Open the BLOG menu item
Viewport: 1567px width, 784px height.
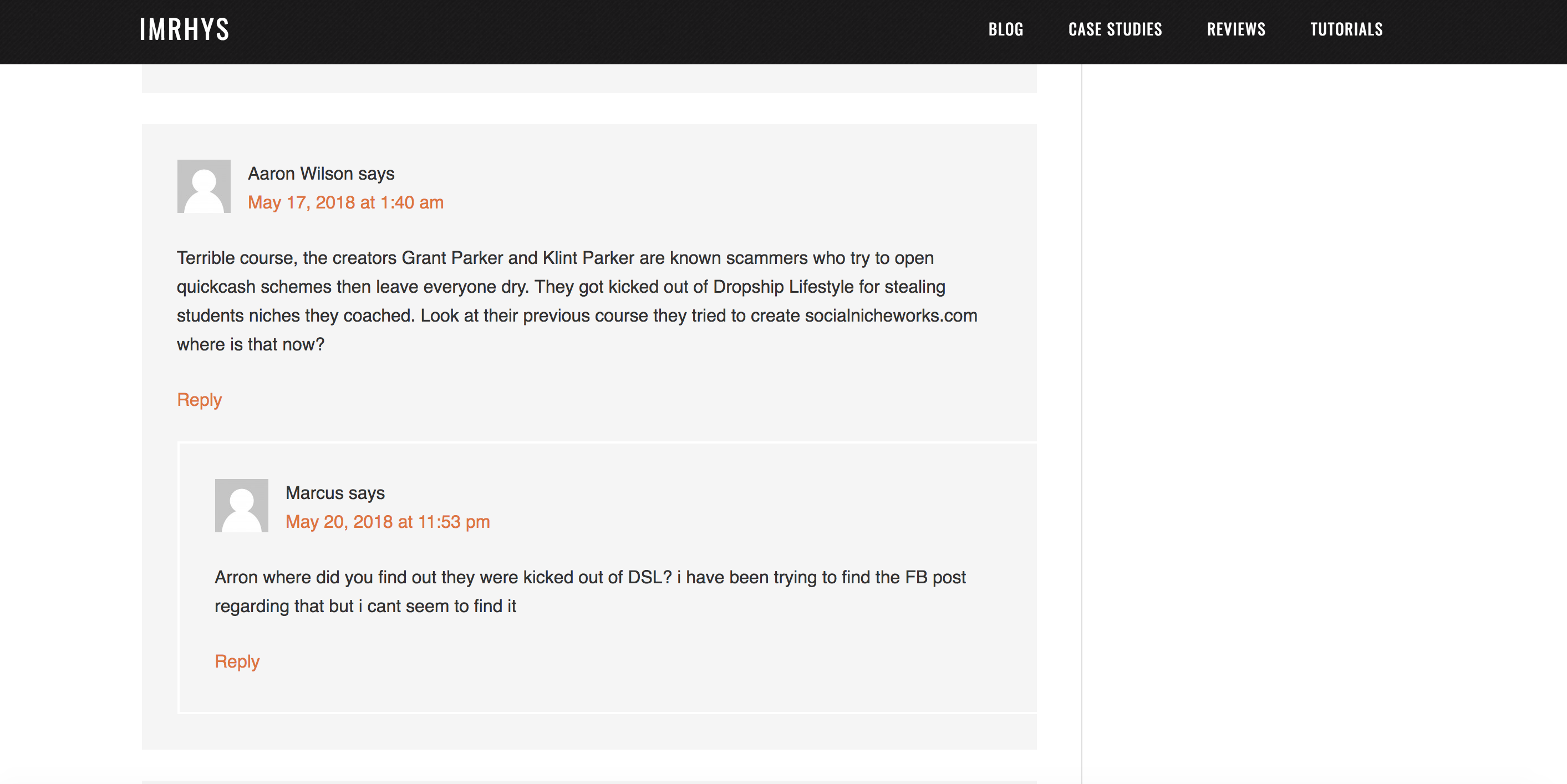1005,29
